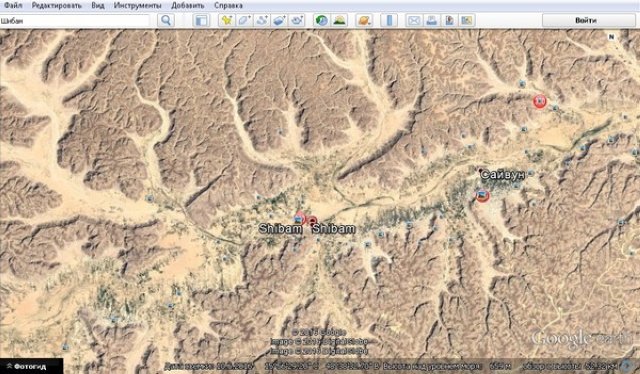The image size is (640, 374).
Task: Click the magnifier search button
Action: [x=166, y=20]
